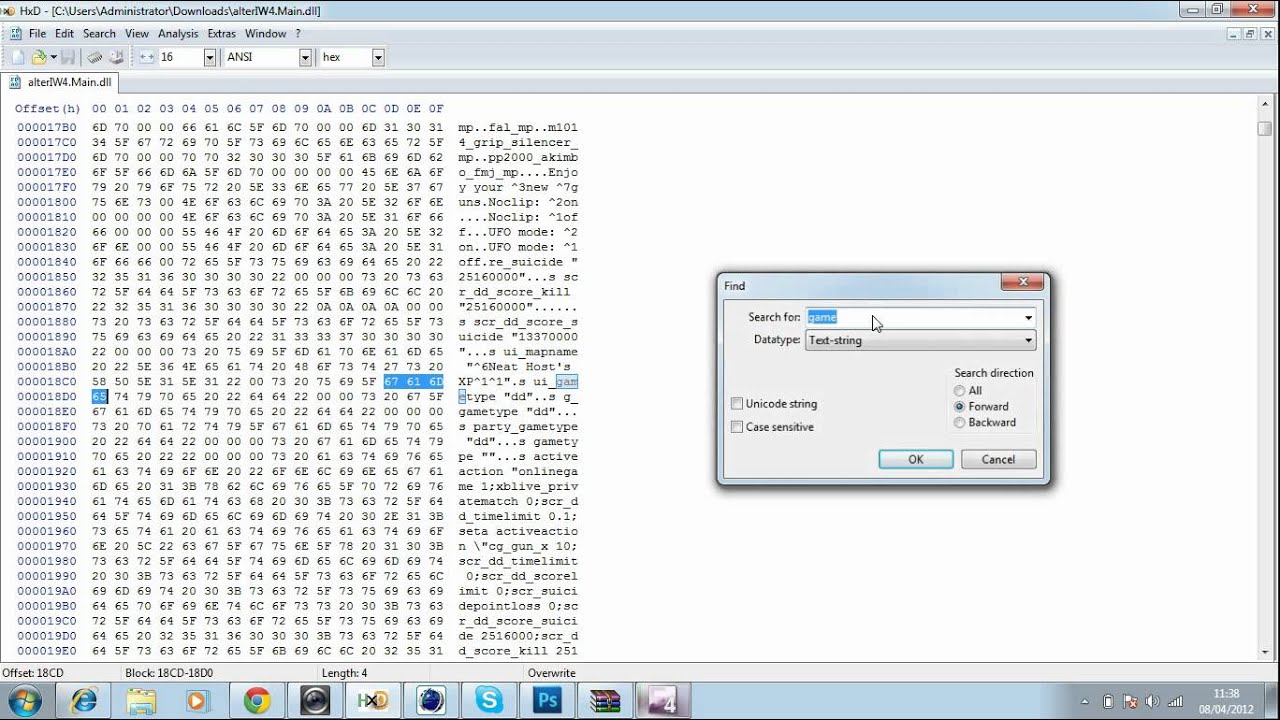
Task: Switch to HxD taskbar icon
Action: point(373,701)
